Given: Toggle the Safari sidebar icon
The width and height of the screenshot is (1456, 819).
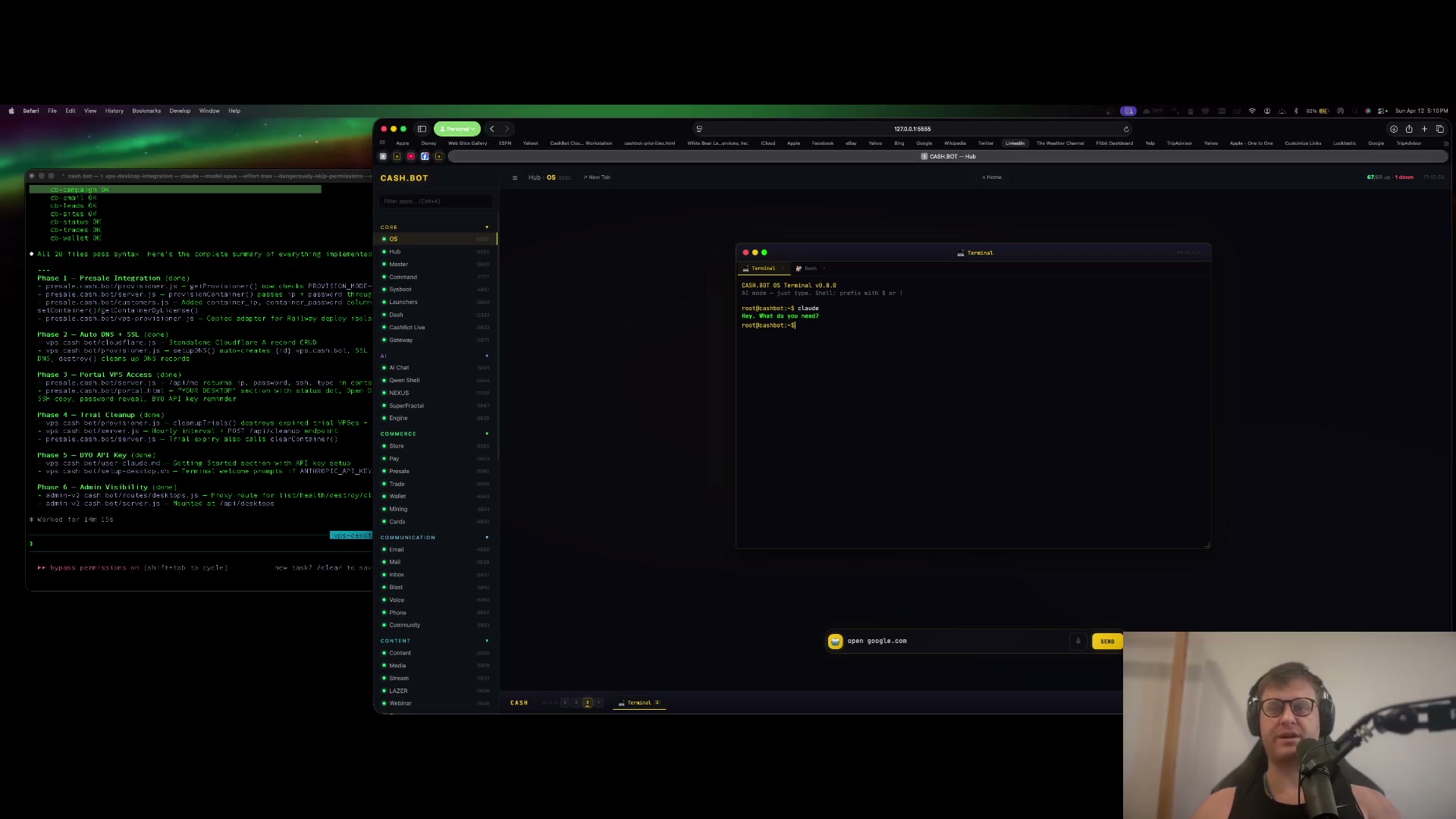Looking at the screenshot, I should pyautogui.click(x=422, y=129).
